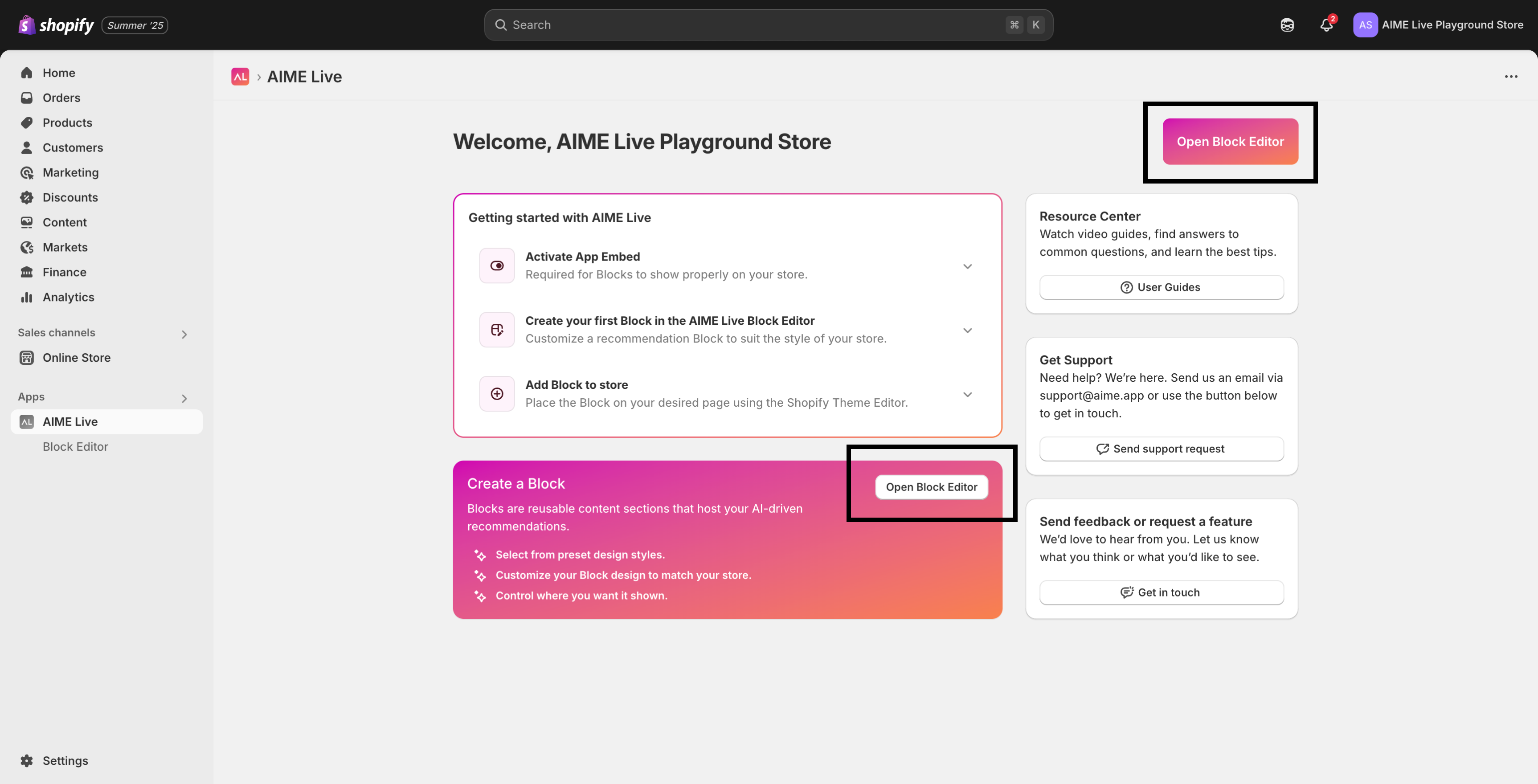The width and height of the screenshot is (1538, 784).
Task: Open notifications bell icon
Action: point(1326,25)
